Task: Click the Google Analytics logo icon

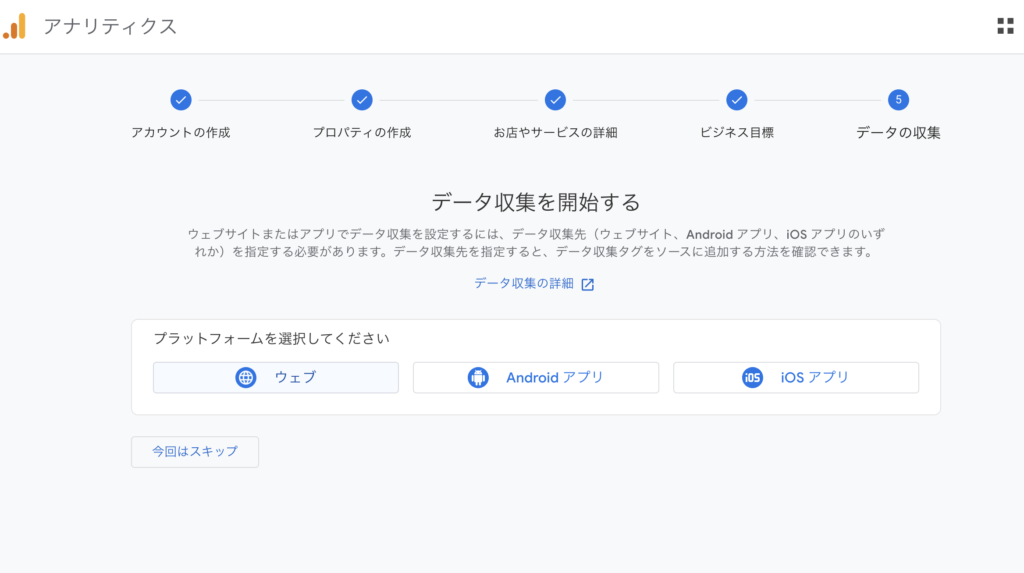Action: (x=14, y=26)
